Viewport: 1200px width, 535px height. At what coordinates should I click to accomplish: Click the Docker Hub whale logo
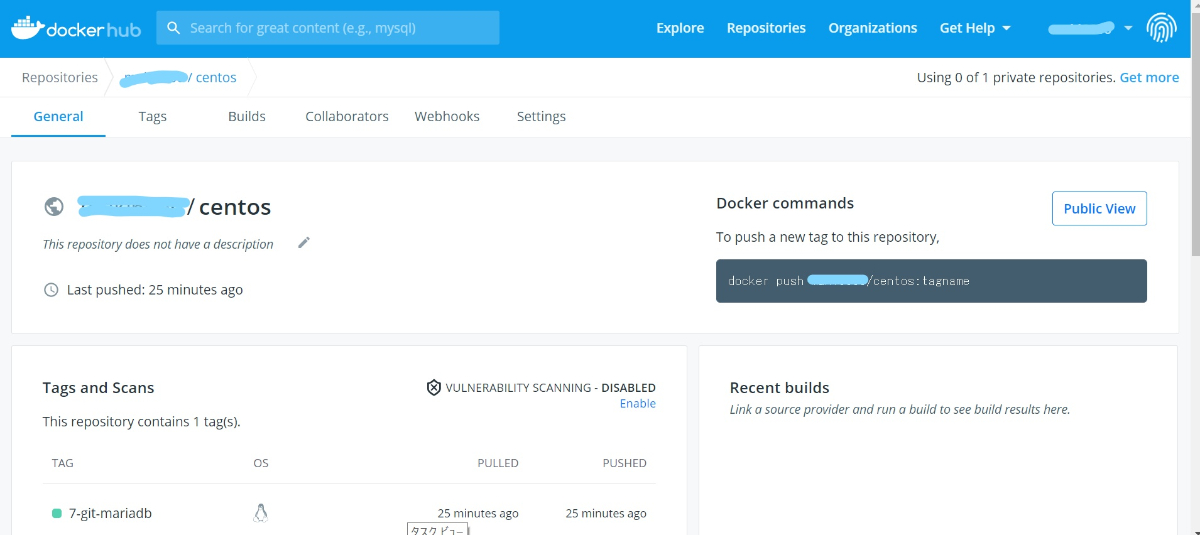click(x=76, y=28)
